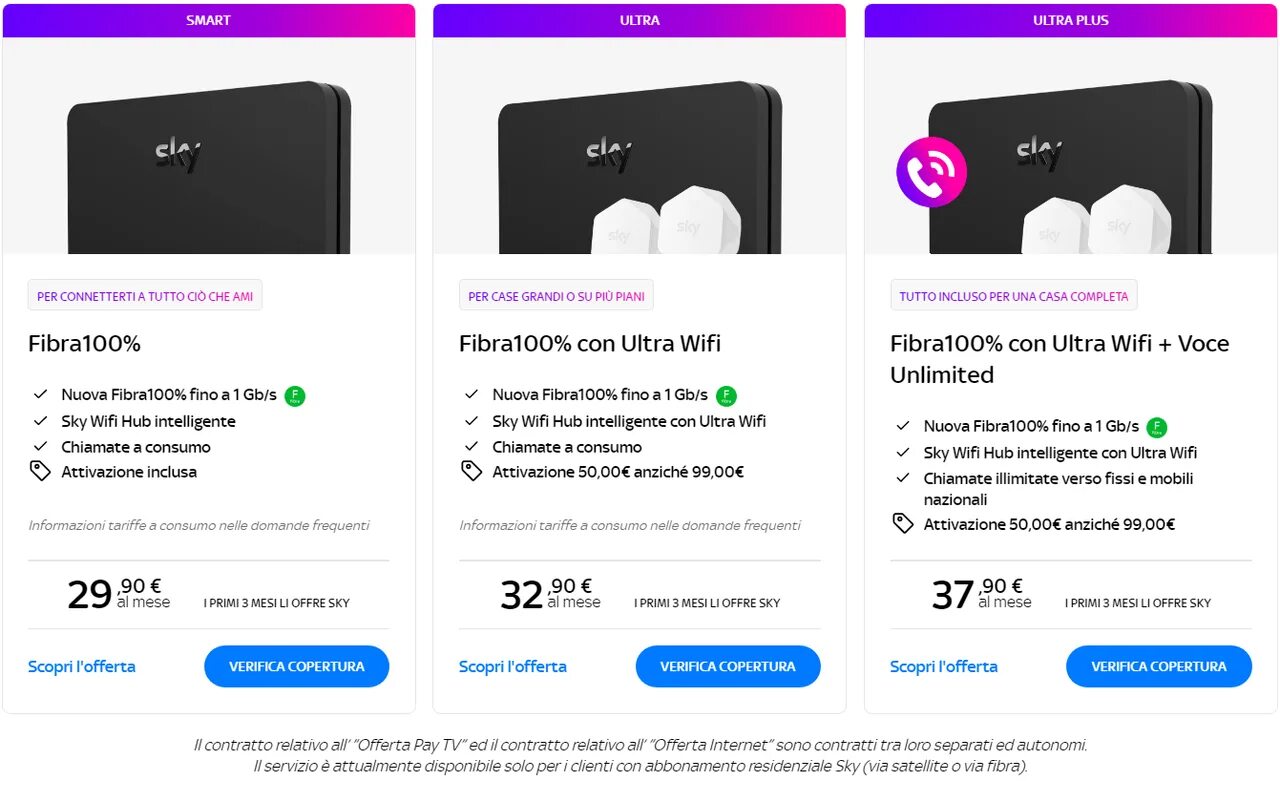Click 'Tutto incluso per una casa completa' tag
The height and width of the screenshot is (785, 1280).
pyautogui.click(x=1014, y=296)
